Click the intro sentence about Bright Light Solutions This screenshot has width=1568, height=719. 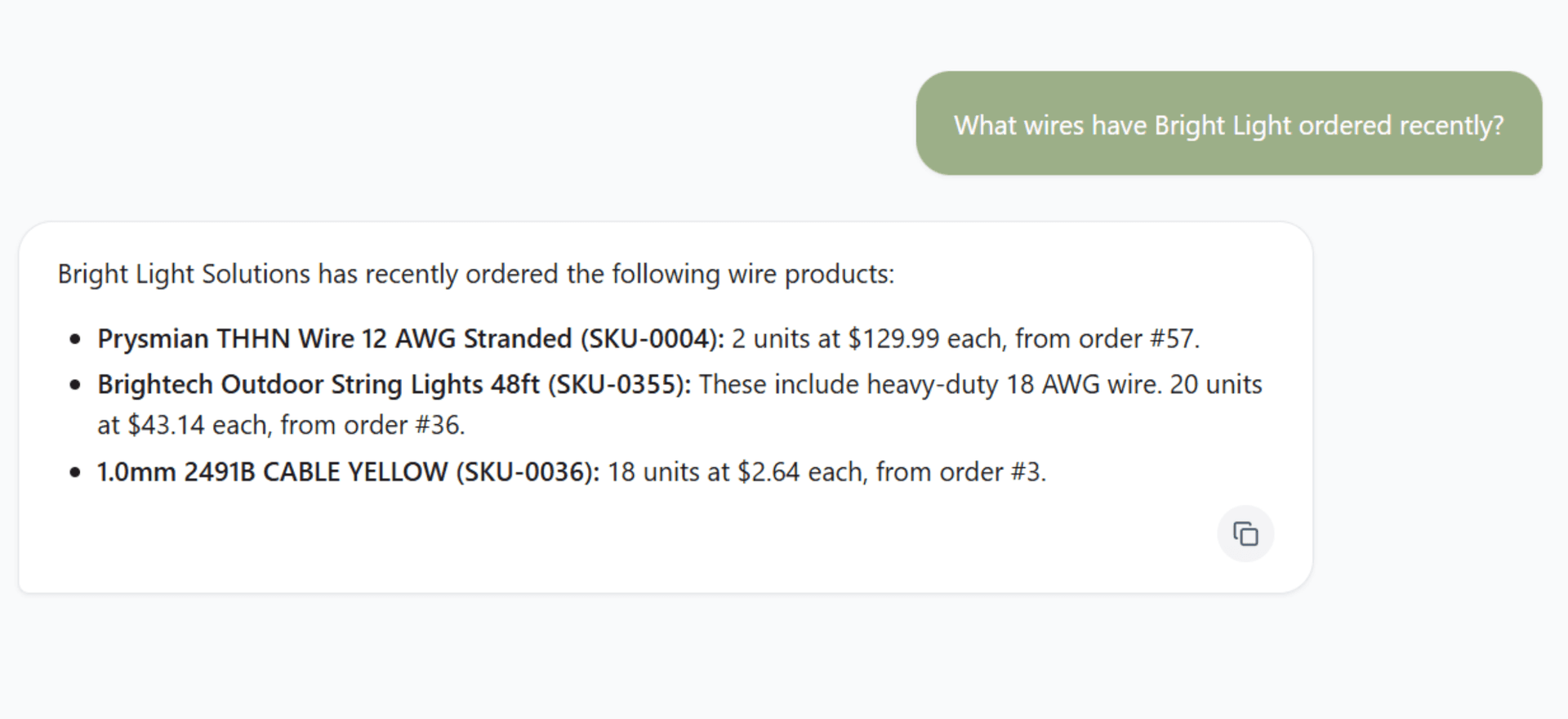pyautogui.click(x=476, y=274)
